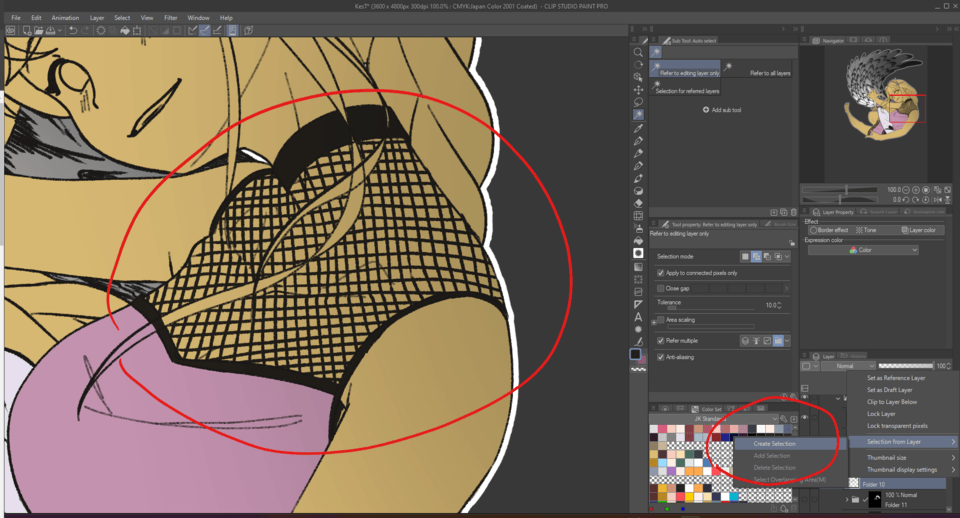960x518 pixels.
Task: Select the Eyedropper tool
Action: coord(638,128)
